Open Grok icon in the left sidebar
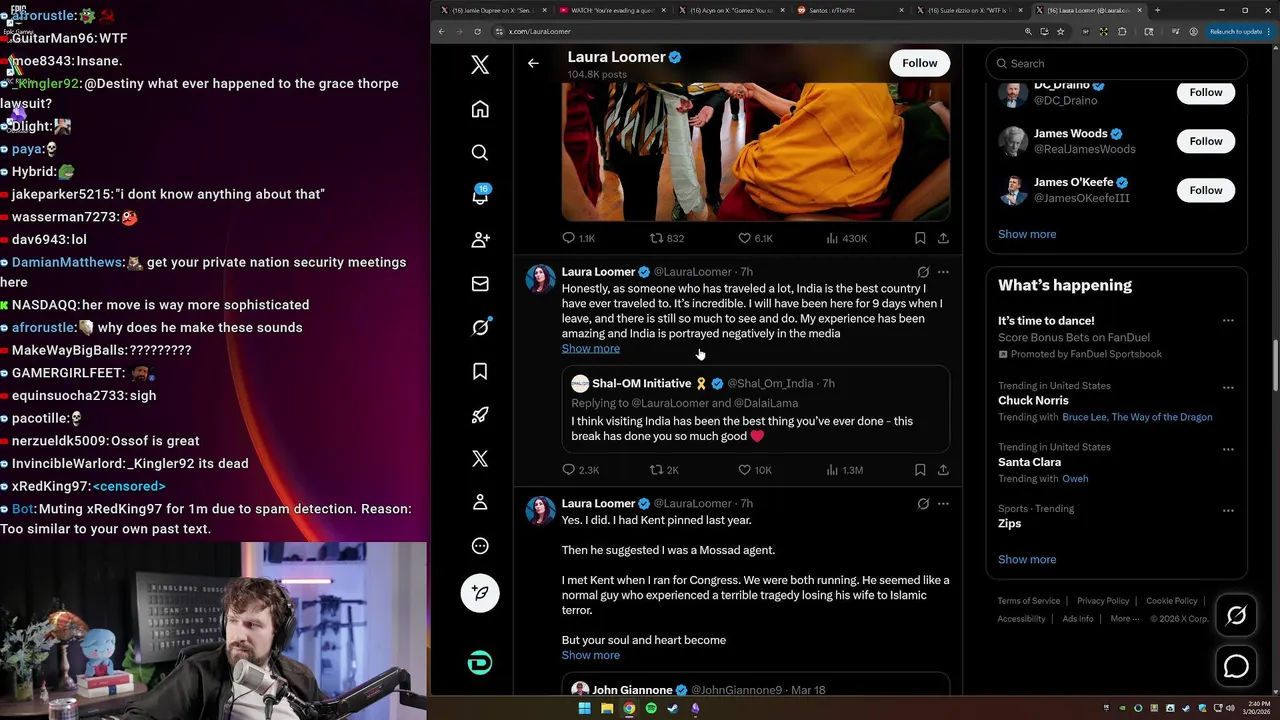 click(x=480, y=327)
